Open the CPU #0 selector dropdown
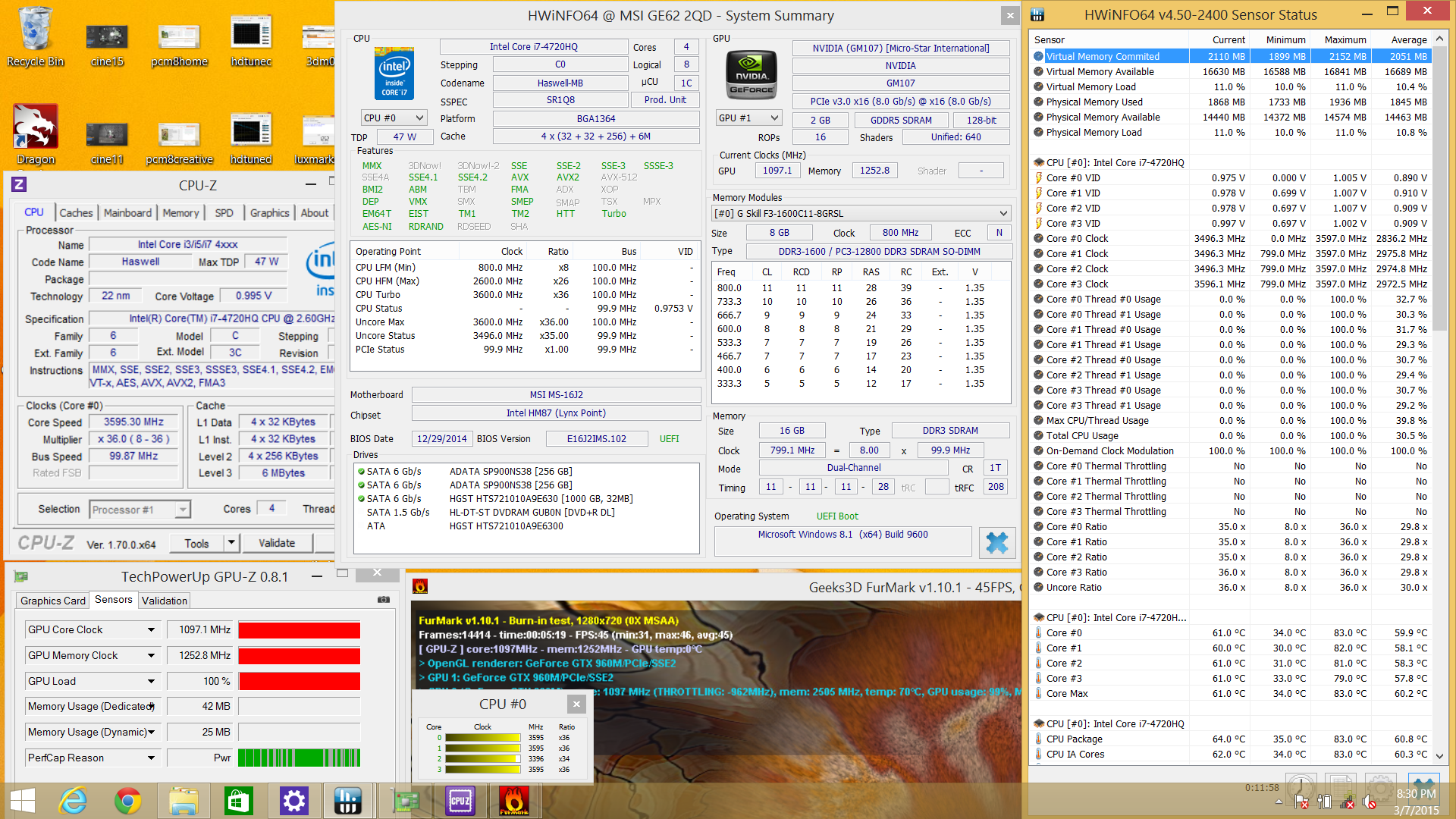The width and height of the screenshot is (1456, 819). point(394,118)
